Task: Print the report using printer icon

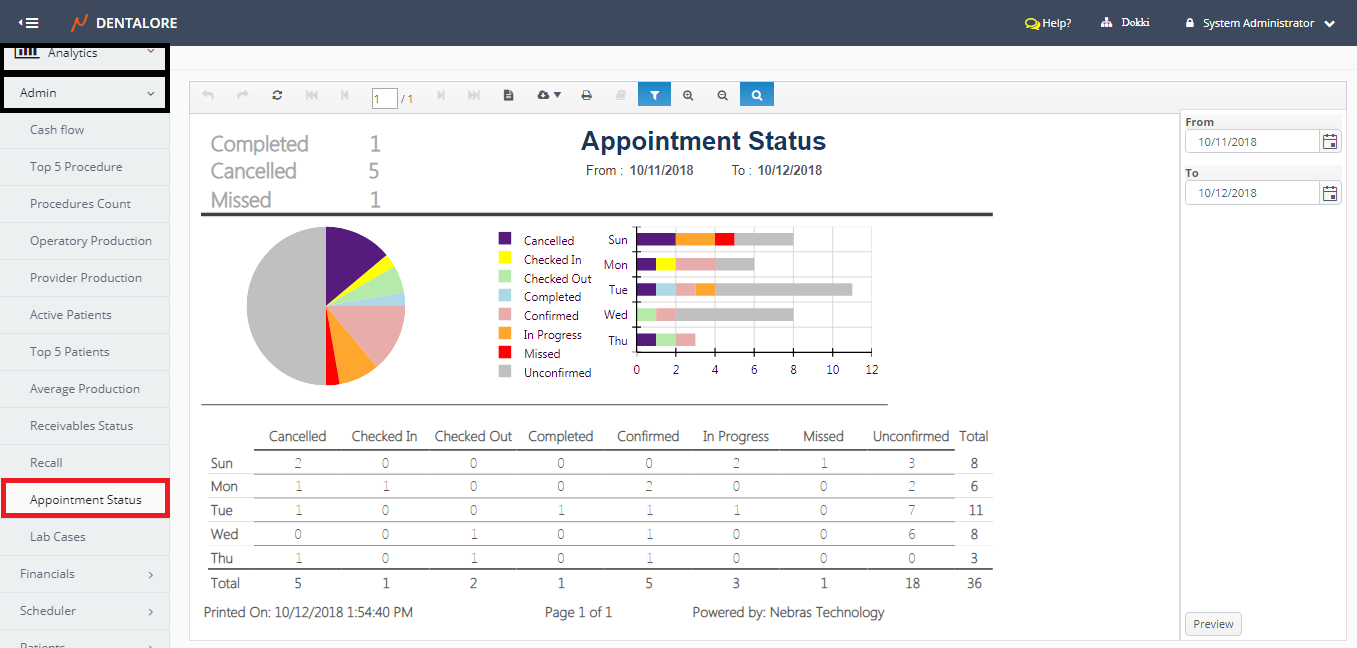Action: pos(587,95)
